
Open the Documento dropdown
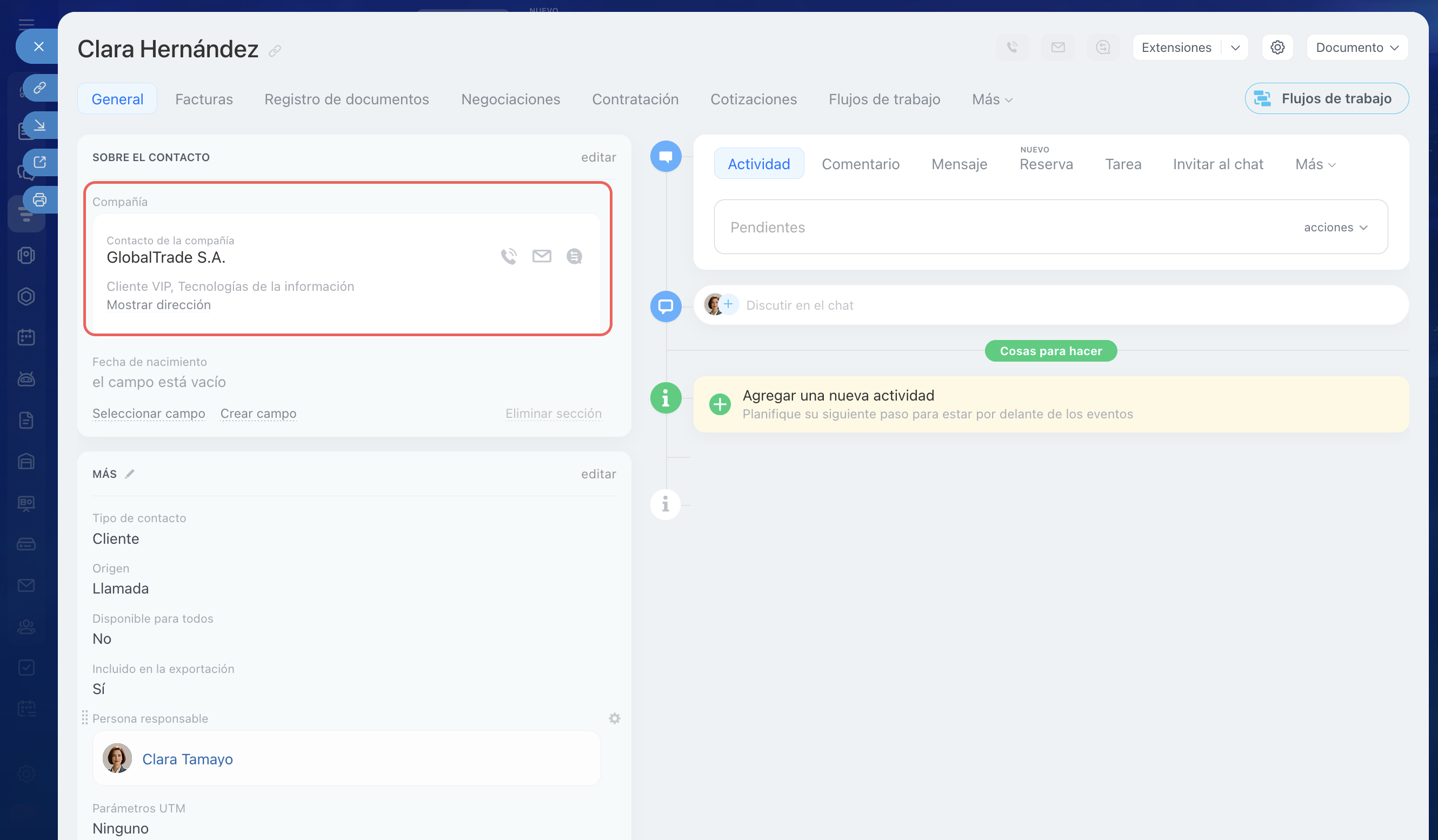point(1356,48)
